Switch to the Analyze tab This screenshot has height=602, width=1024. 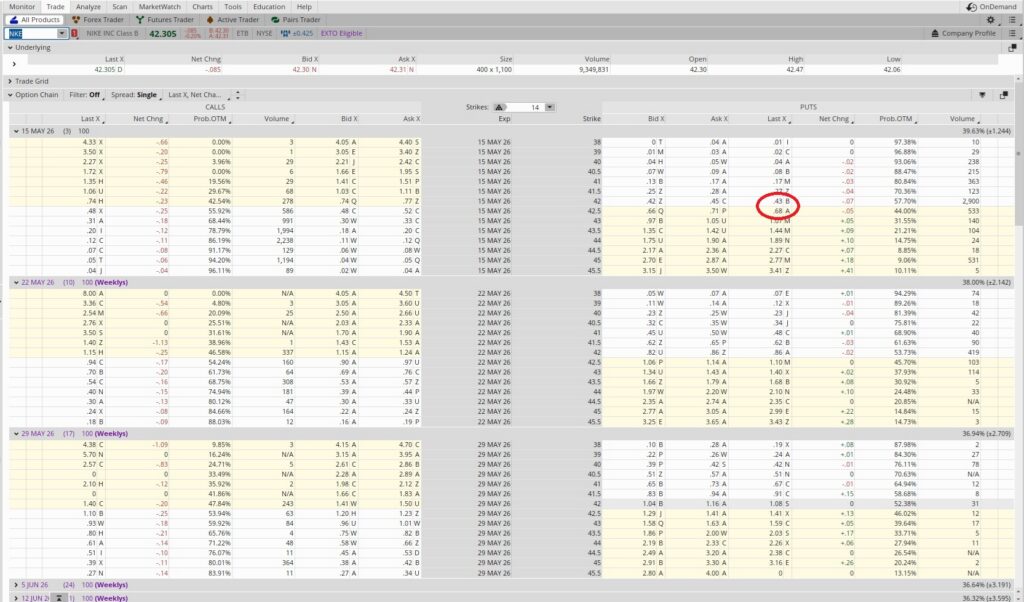pos(88,7)
